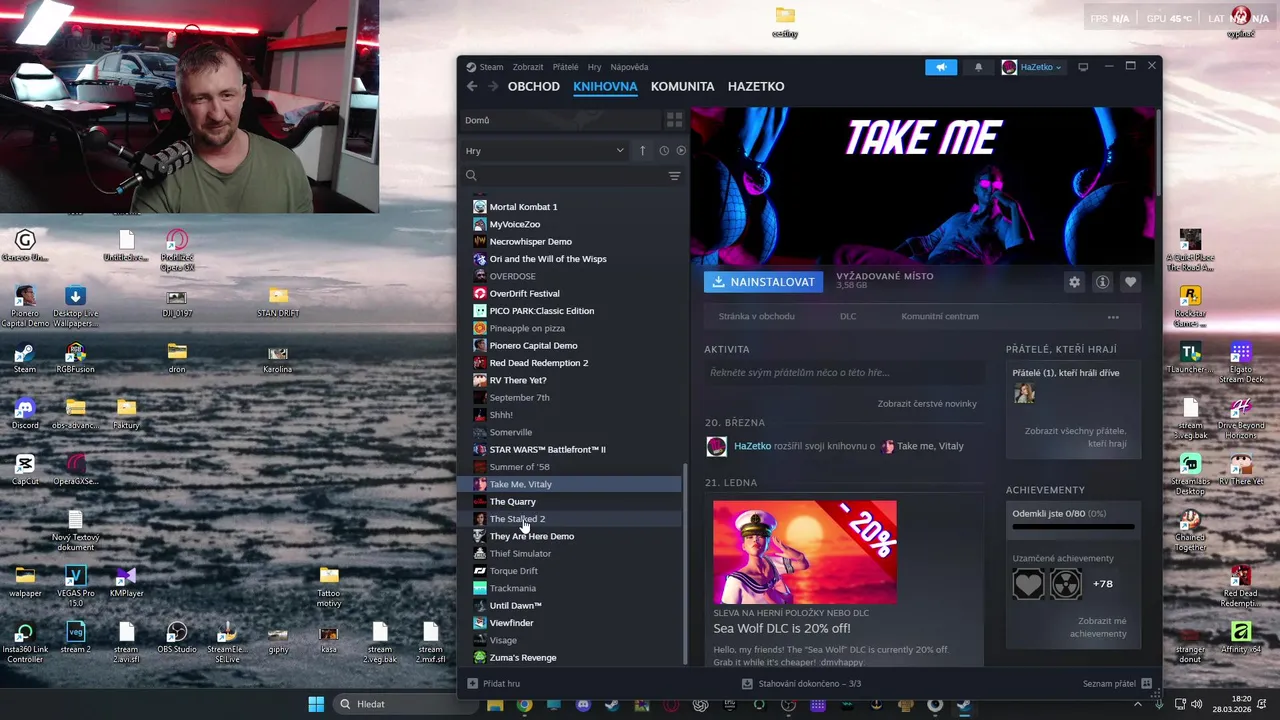Image resolution: width=1280 pixels, height=720 pixels.
Task: Click +78 more locked achievements
Action: (1102, 584)
